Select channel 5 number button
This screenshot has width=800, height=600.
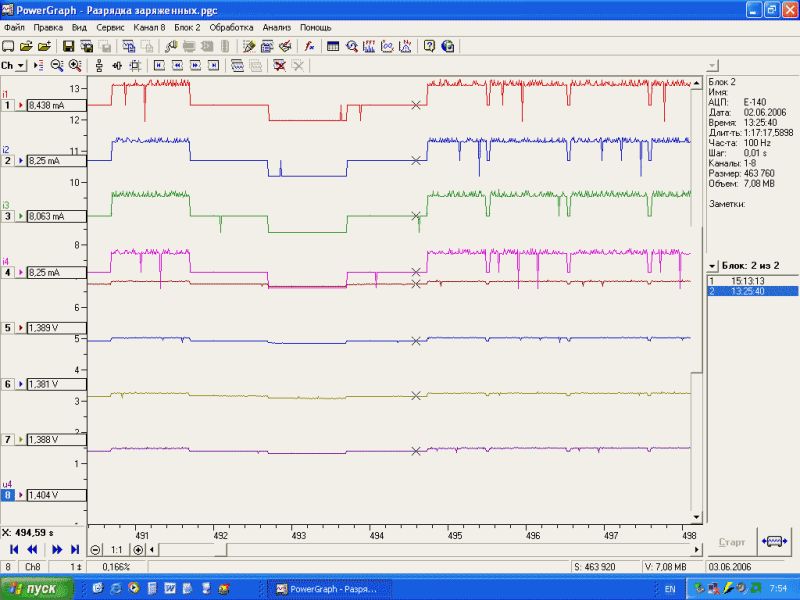click(8, 328)
